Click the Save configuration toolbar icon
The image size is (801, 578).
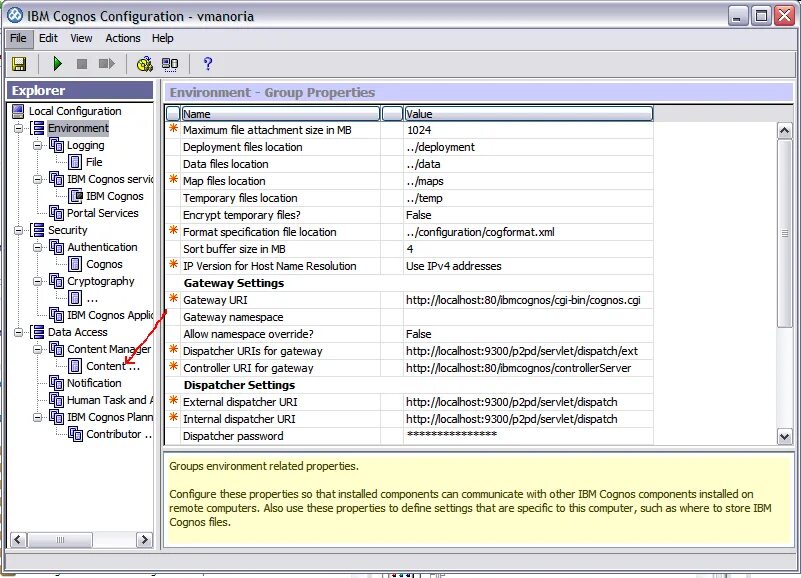click(19, 64)
